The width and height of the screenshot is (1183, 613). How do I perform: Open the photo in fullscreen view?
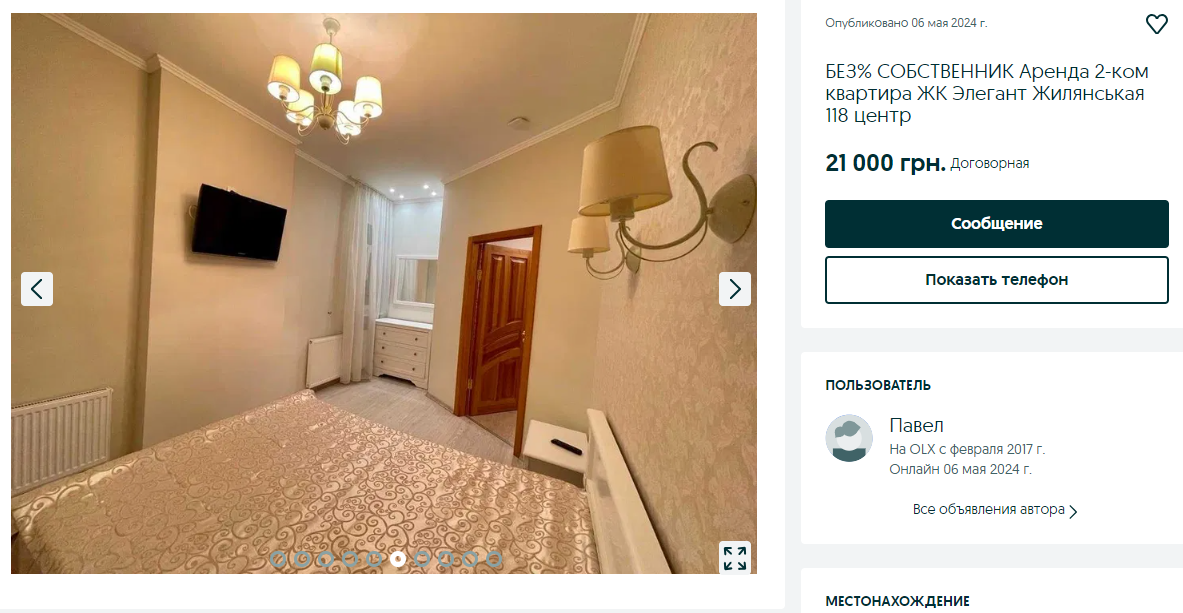click(x=735, y=558)
